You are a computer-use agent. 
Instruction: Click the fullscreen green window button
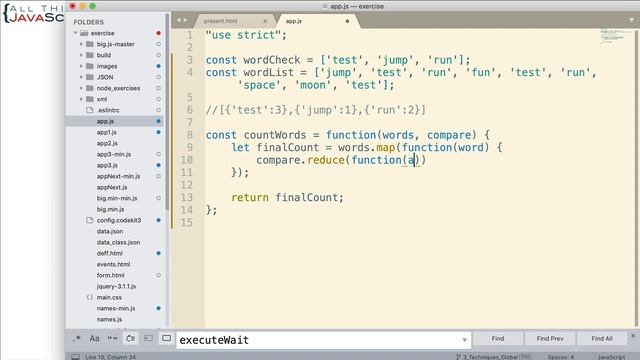93,6
